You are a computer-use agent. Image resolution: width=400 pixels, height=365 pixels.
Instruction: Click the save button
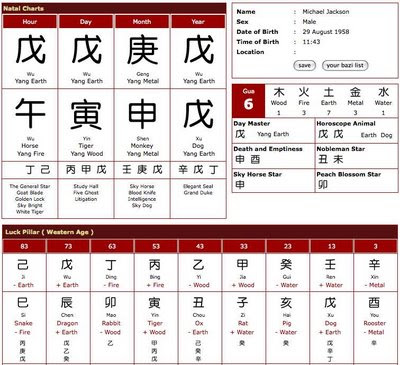[304, 65]
